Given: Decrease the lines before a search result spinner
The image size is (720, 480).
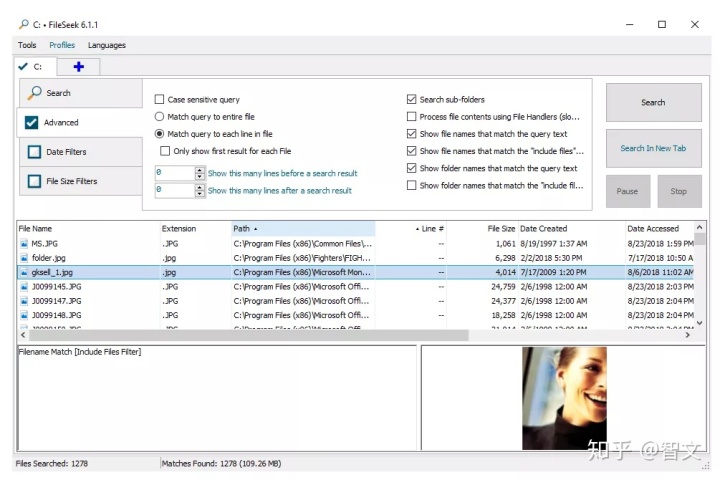Looking at the screenshot, I should (200, 176).
